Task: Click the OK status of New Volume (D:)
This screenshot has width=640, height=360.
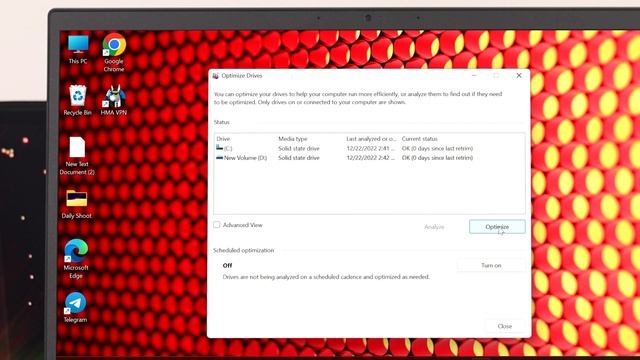Action: pos(437,158)
